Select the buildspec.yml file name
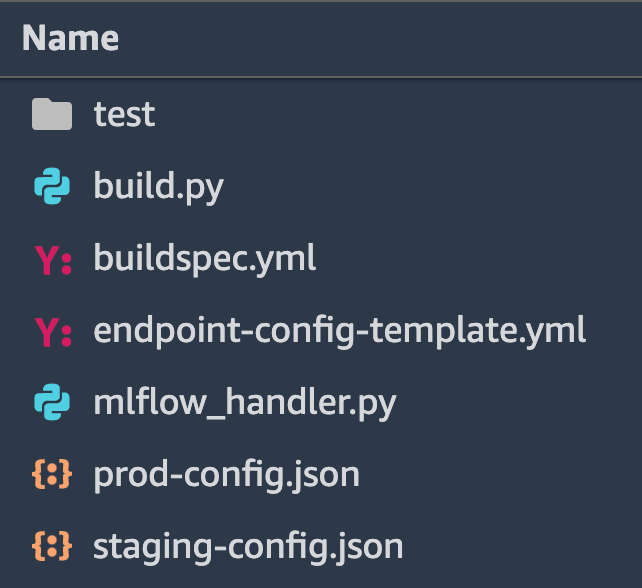The width and height of the screenshot is (642, 588). [x=205, y=260]
